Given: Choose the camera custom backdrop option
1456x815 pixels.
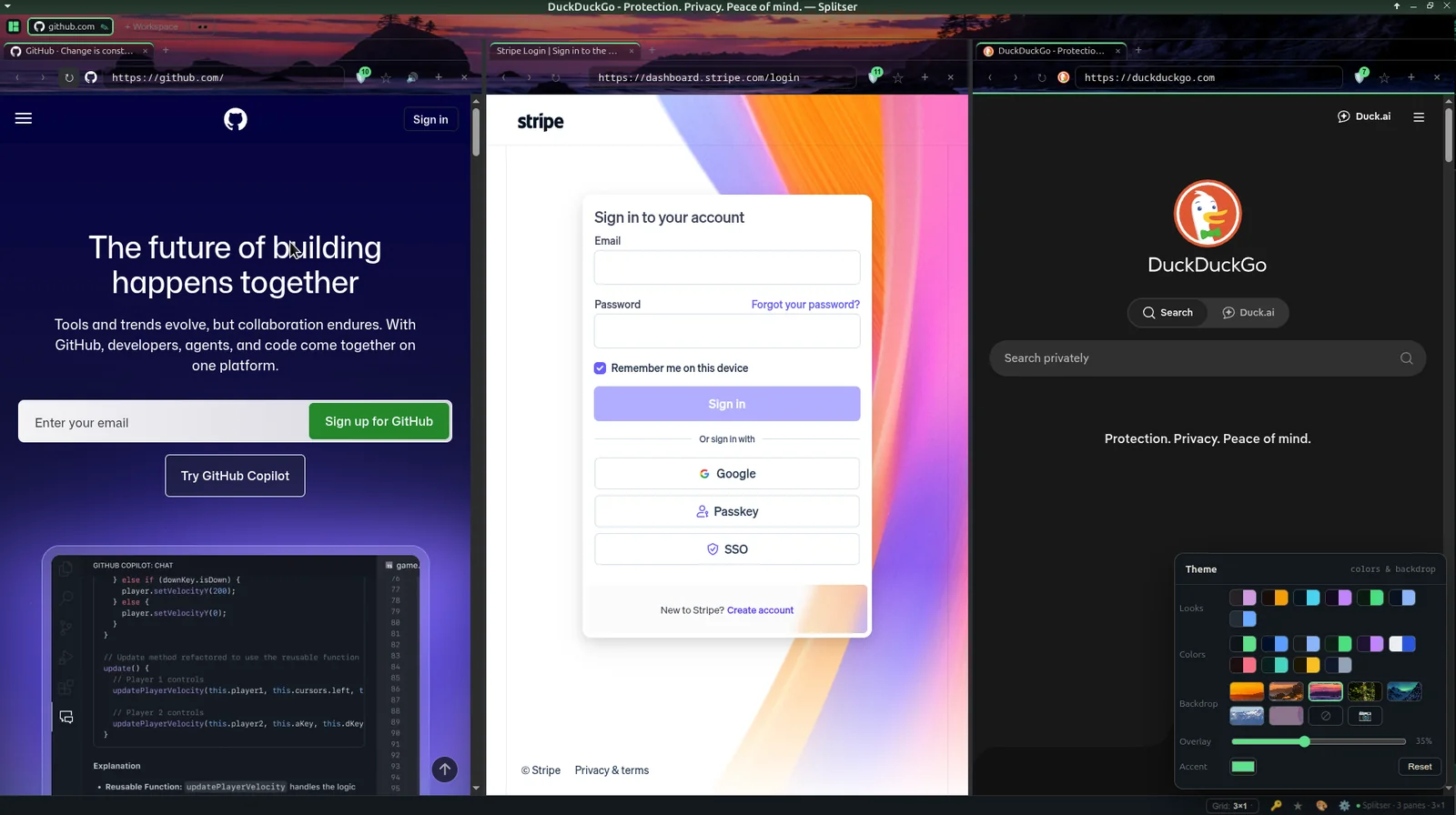Looking at the screenshot, I should pyautogui.click(x=1365, y=716).
